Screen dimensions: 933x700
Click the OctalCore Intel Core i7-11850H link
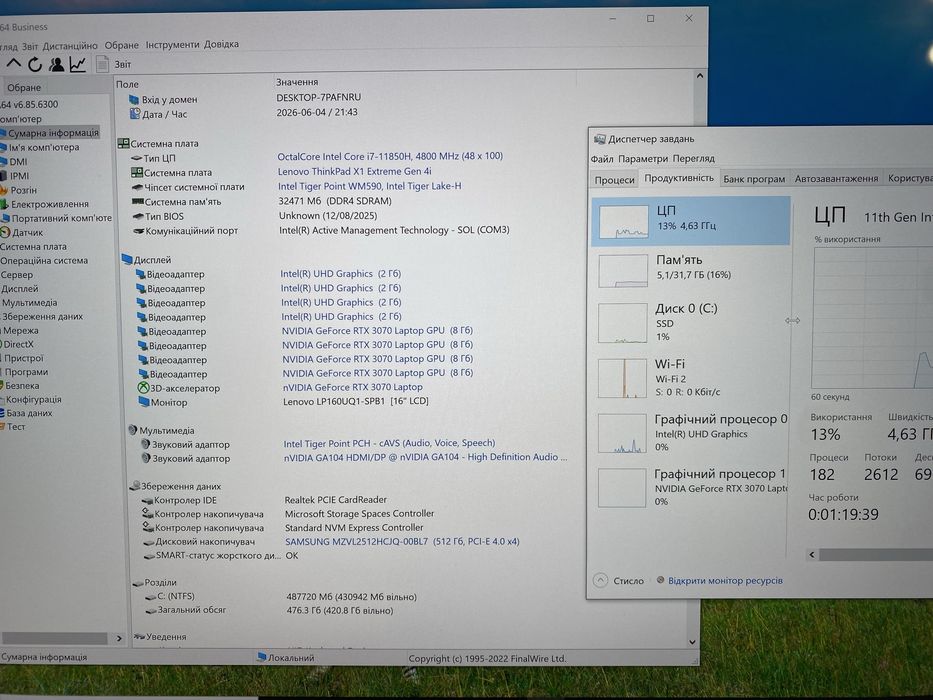point(390,156)
